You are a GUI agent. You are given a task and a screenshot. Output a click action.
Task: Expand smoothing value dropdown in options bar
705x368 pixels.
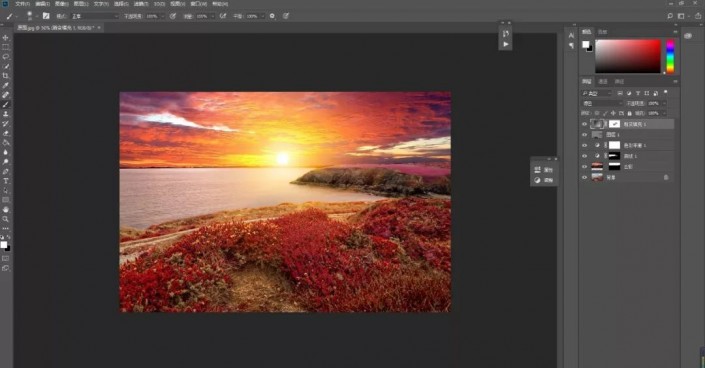tap(263, 16)
